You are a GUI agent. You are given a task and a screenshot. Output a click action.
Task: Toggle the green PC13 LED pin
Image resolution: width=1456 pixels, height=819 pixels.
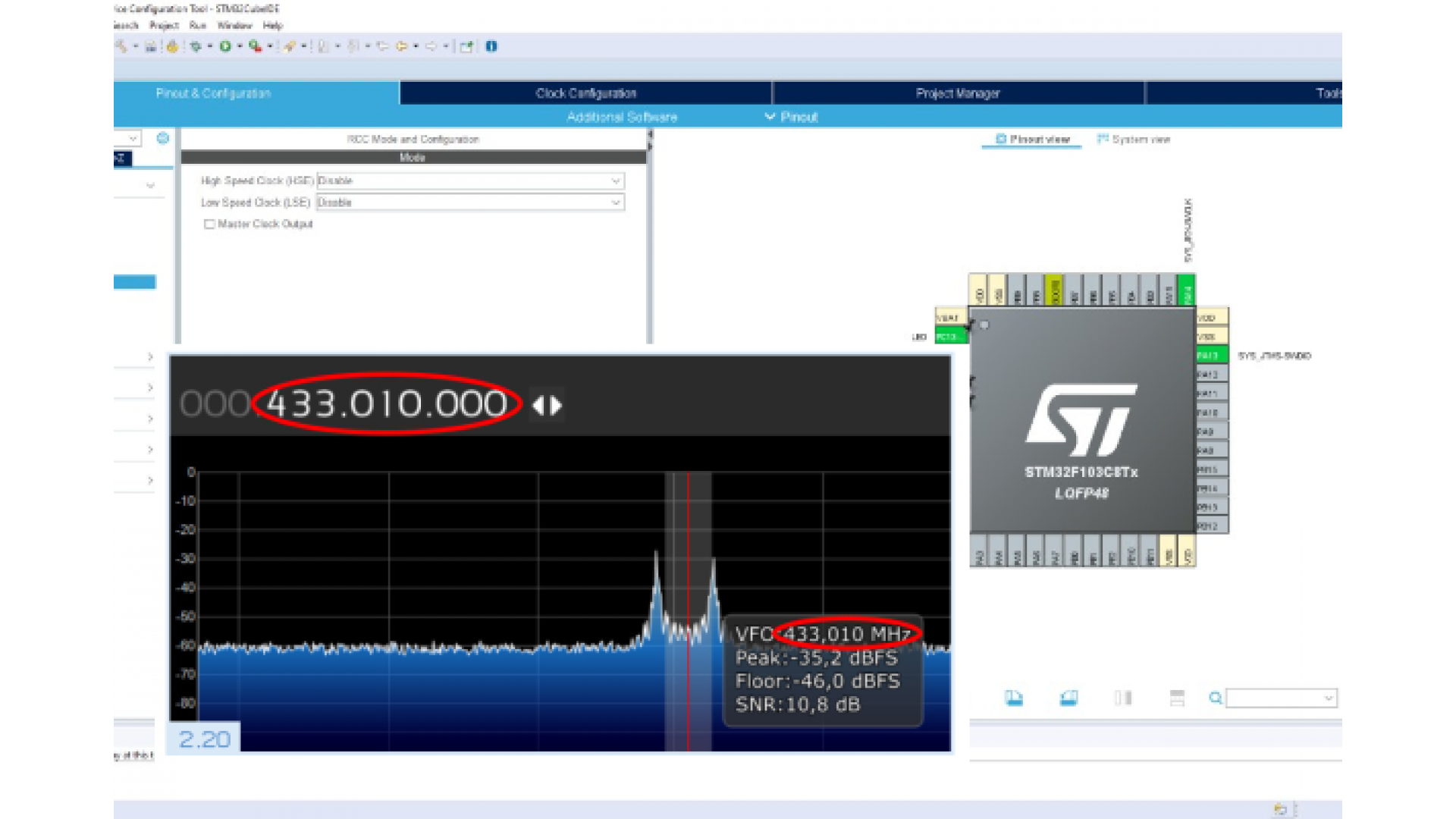(950, 337)
